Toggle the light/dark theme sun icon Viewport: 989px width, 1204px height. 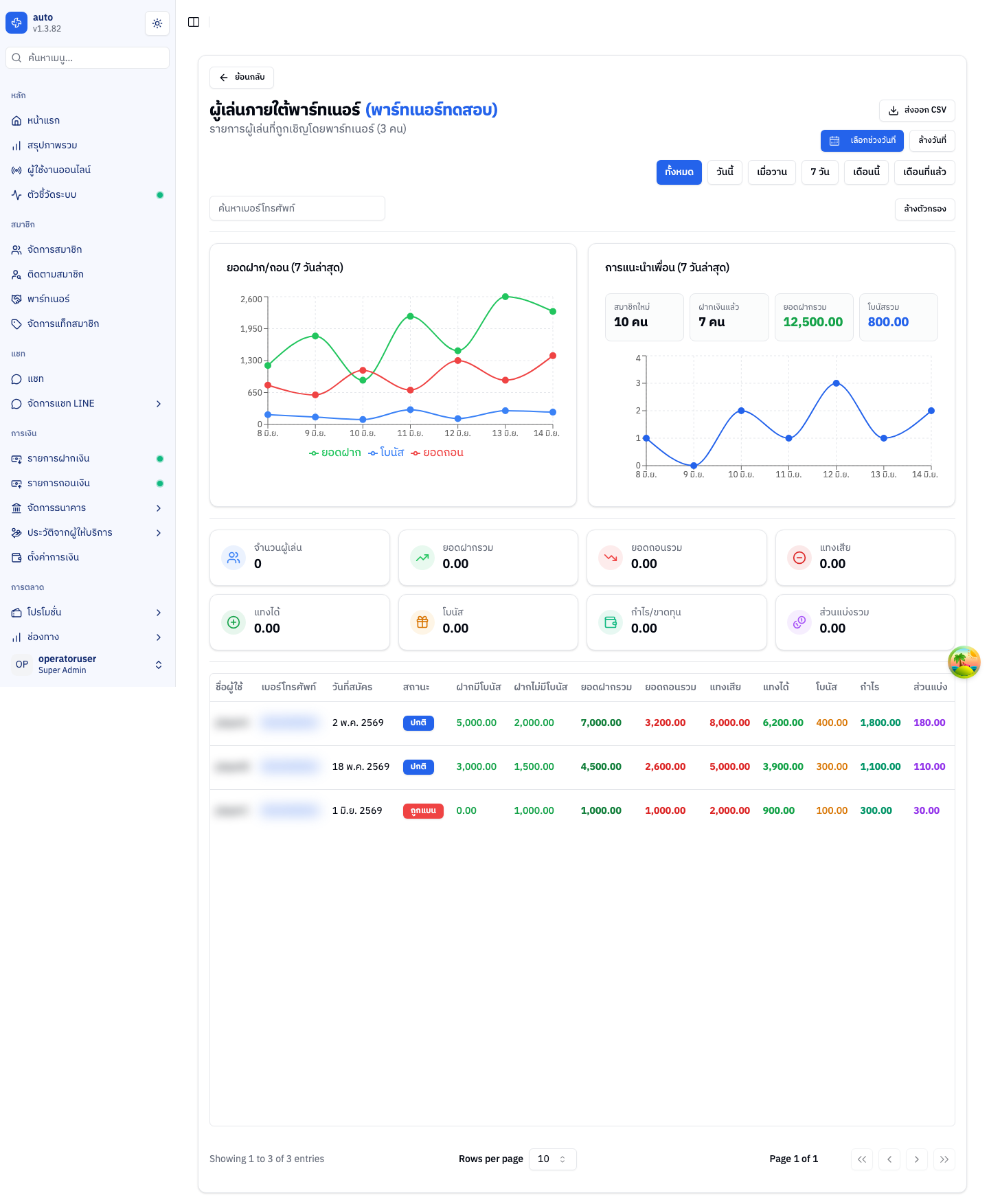click(x=157, y=23)
